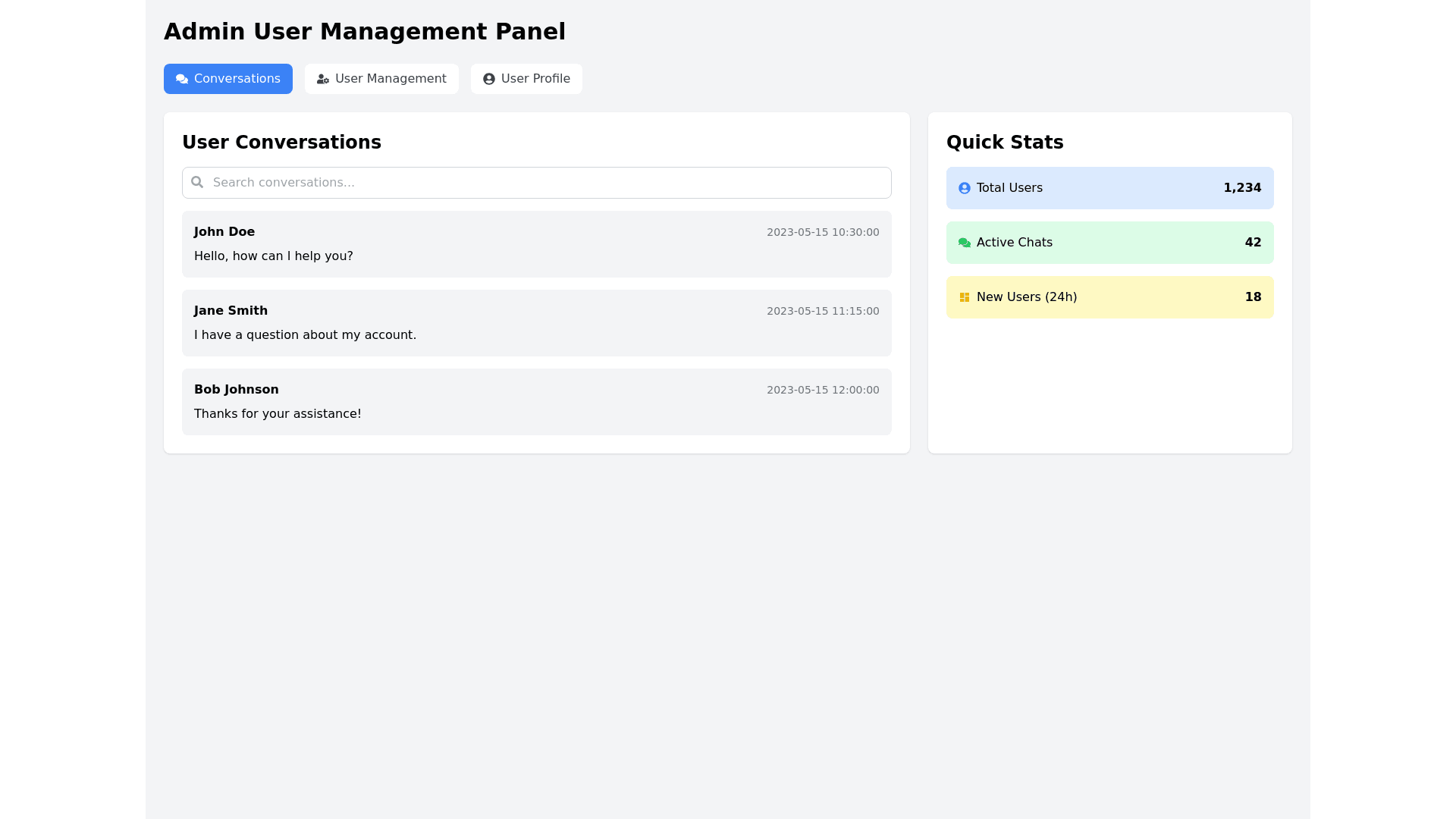Click the user-gear icon on User Management

(x=323, y=79)
